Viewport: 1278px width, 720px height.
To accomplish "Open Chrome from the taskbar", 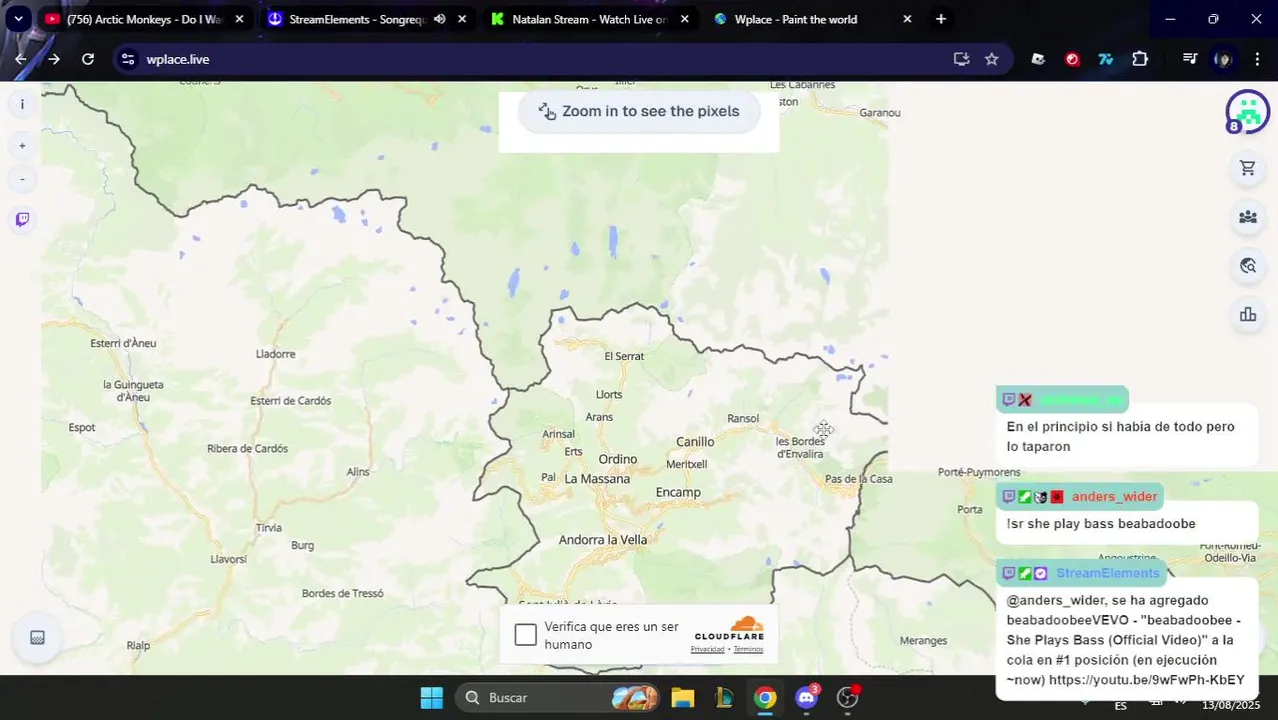I will point(765,698).
